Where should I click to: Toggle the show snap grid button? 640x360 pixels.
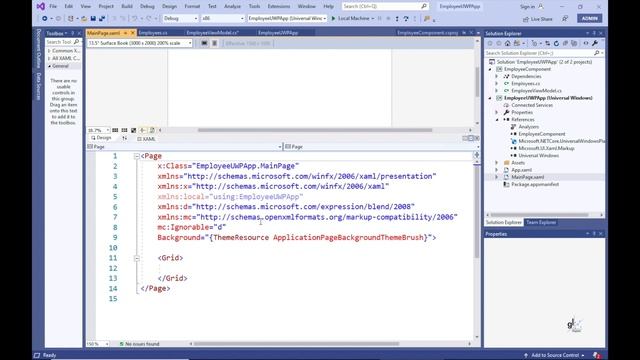115,130
